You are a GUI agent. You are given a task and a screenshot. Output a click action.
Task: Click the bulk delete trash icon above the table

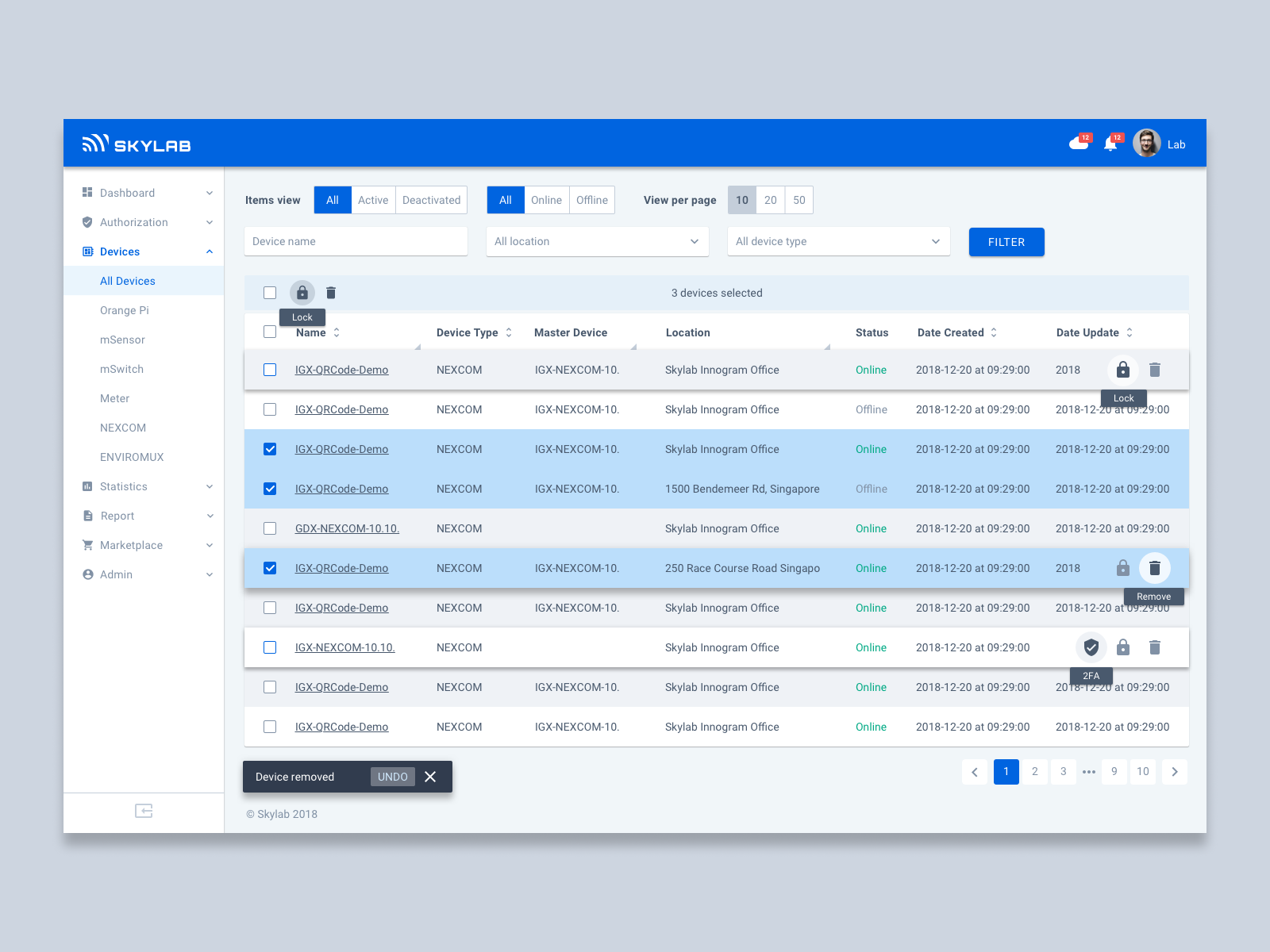coord(331,292)
